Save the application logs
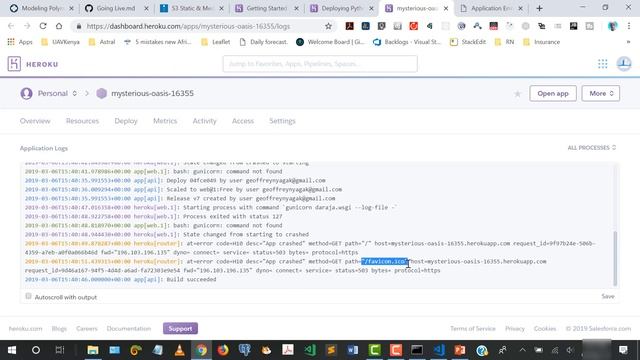 click(608, 296)
